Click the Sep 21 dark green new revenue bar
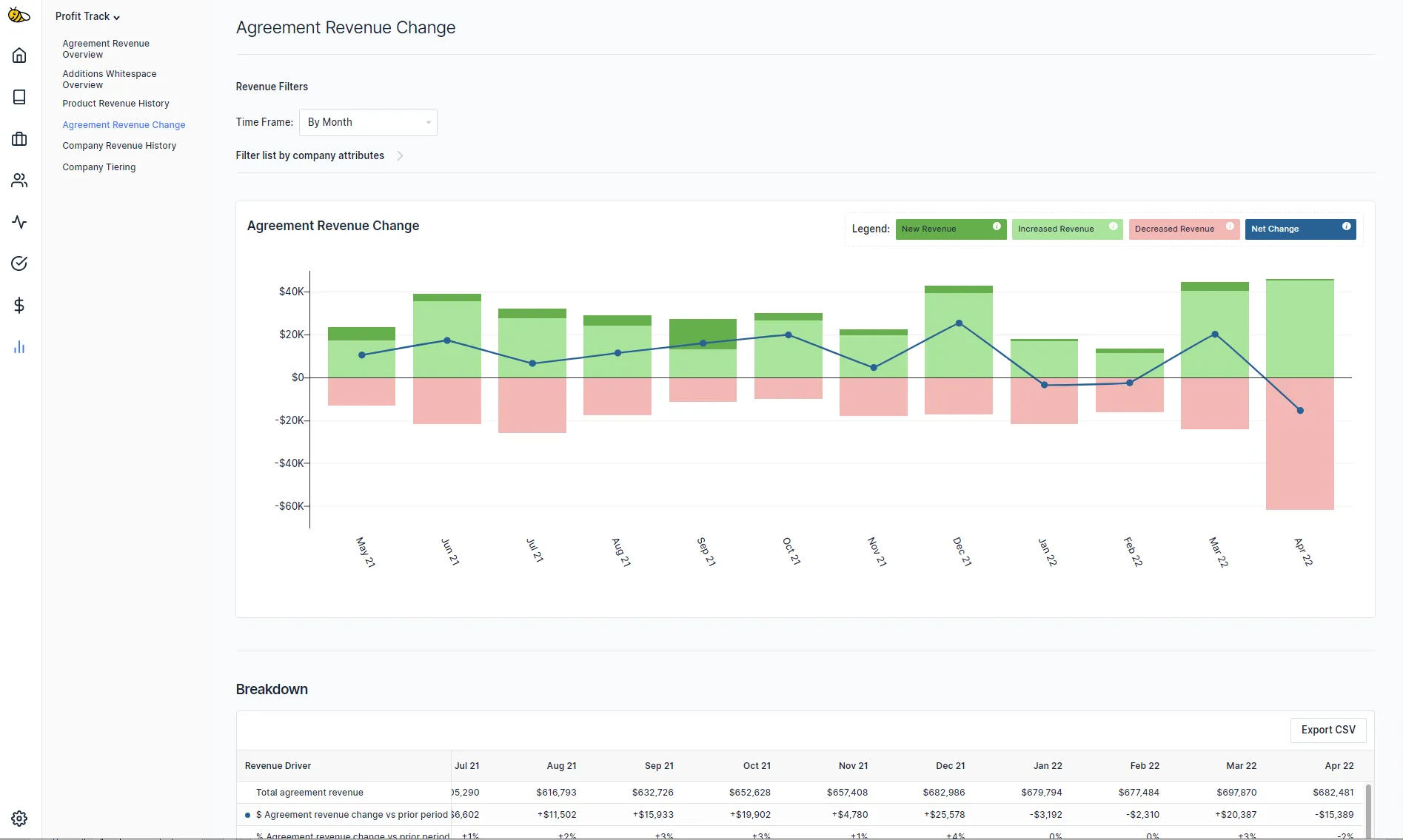 coord(703,334)
